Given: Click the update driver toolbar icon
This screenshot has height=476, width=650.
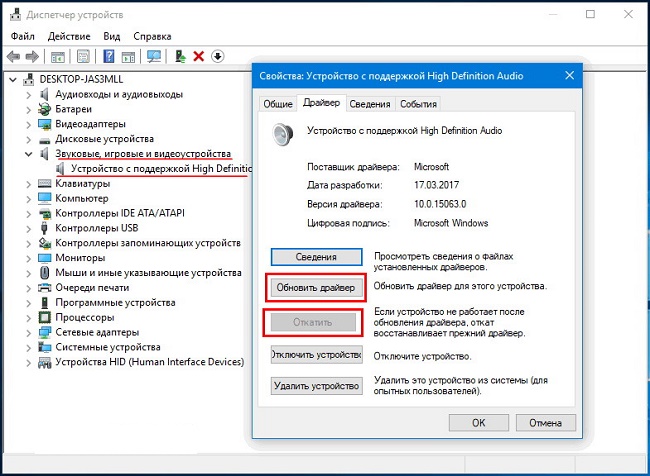Looking at the screenshot, I should [x=180, y=56].
